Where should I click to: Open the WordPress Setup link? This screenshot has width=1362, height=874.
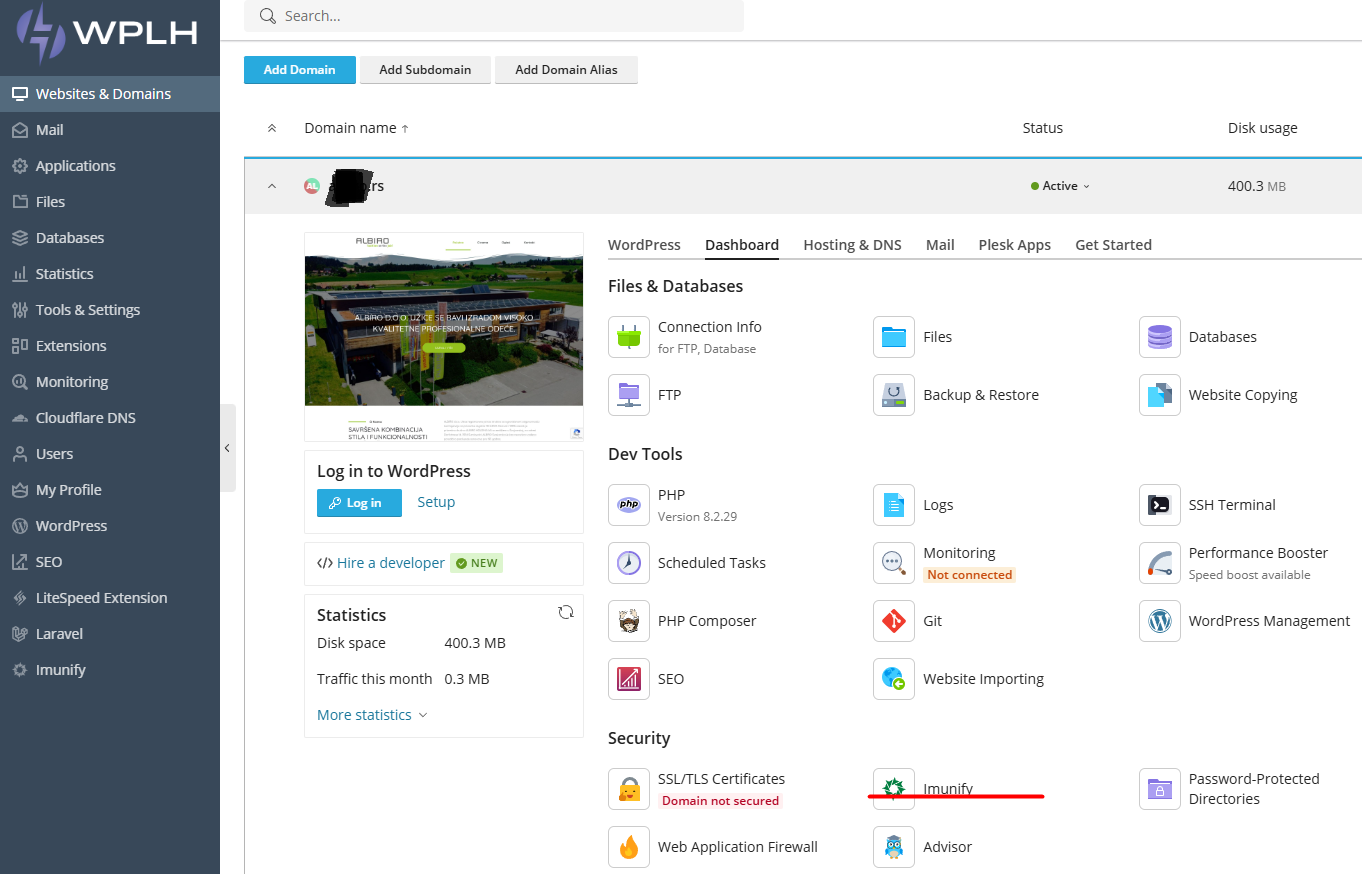[436, 502]
